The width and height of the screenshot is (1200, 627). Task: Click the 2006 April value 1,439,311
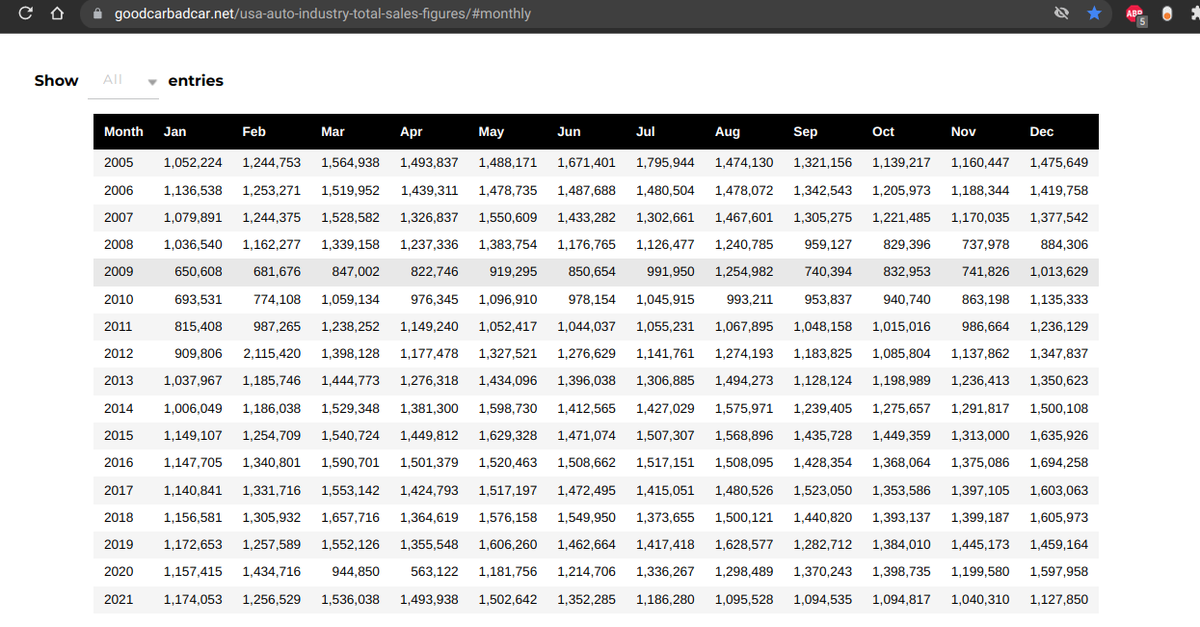pos(430,190)
